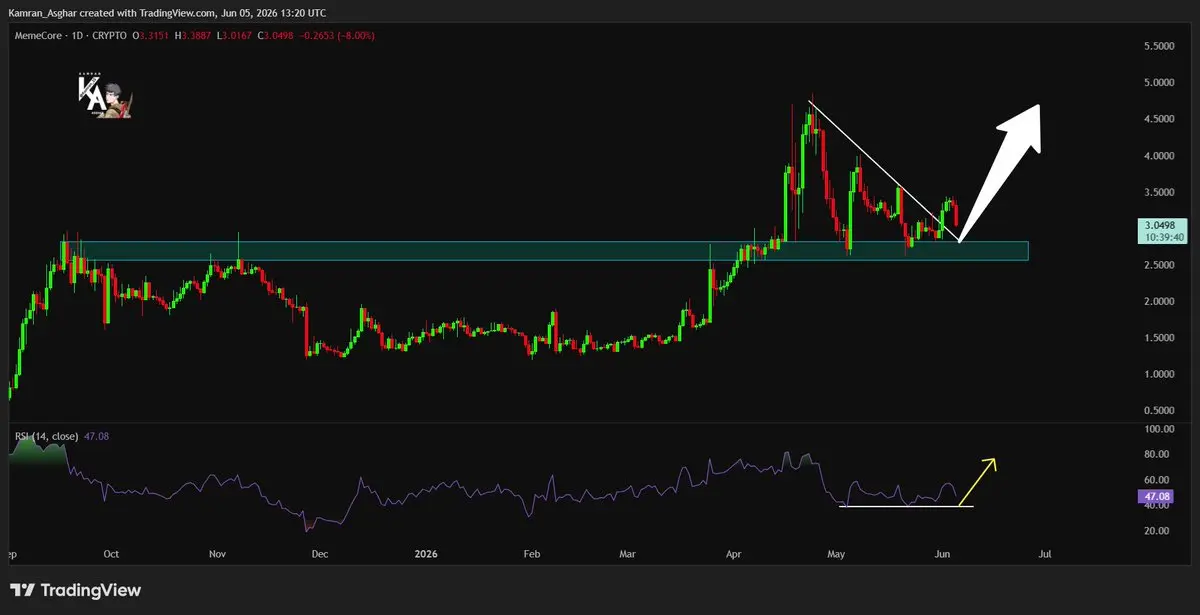1200x615 pixels.
Task: Select the high value H3.3887
Action: [194, 36]
